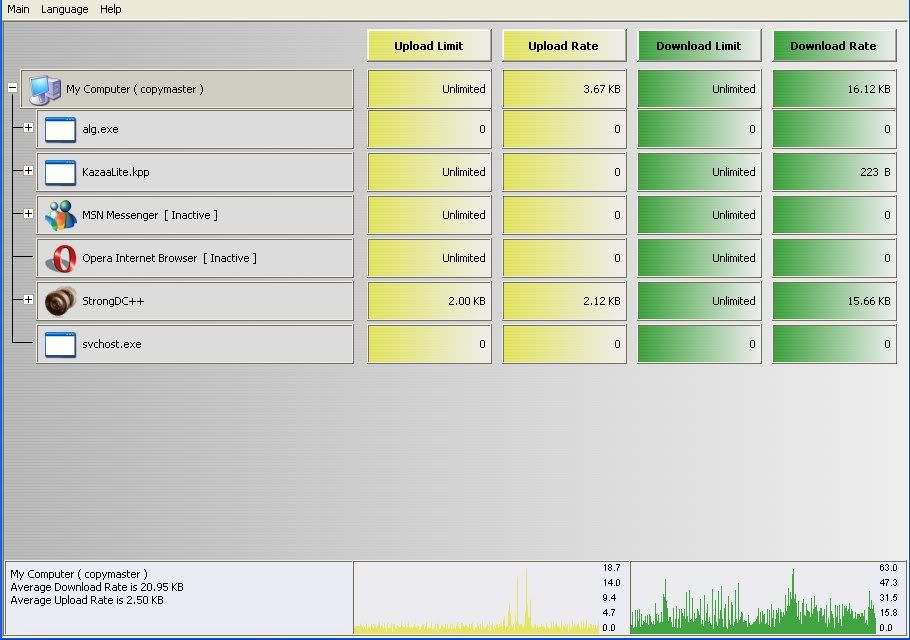Click svchost.exe download rate cell

click(x=834, y=344)
